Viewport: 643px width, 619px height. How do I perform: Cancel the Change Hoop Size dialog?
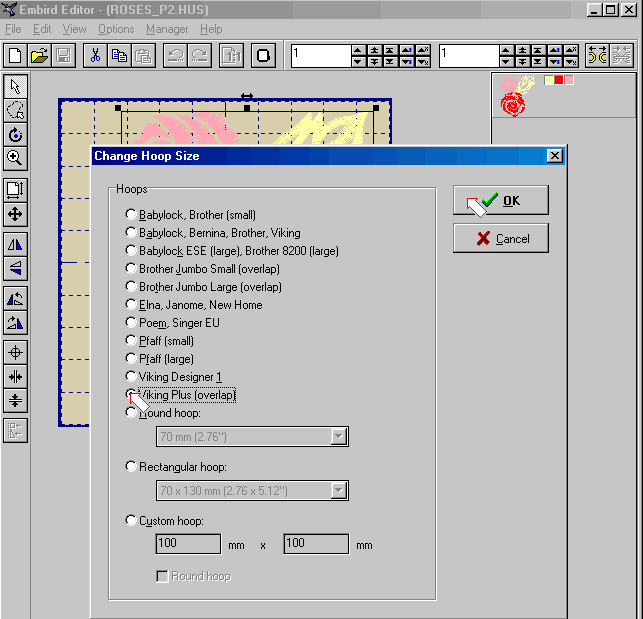[501, 238]
